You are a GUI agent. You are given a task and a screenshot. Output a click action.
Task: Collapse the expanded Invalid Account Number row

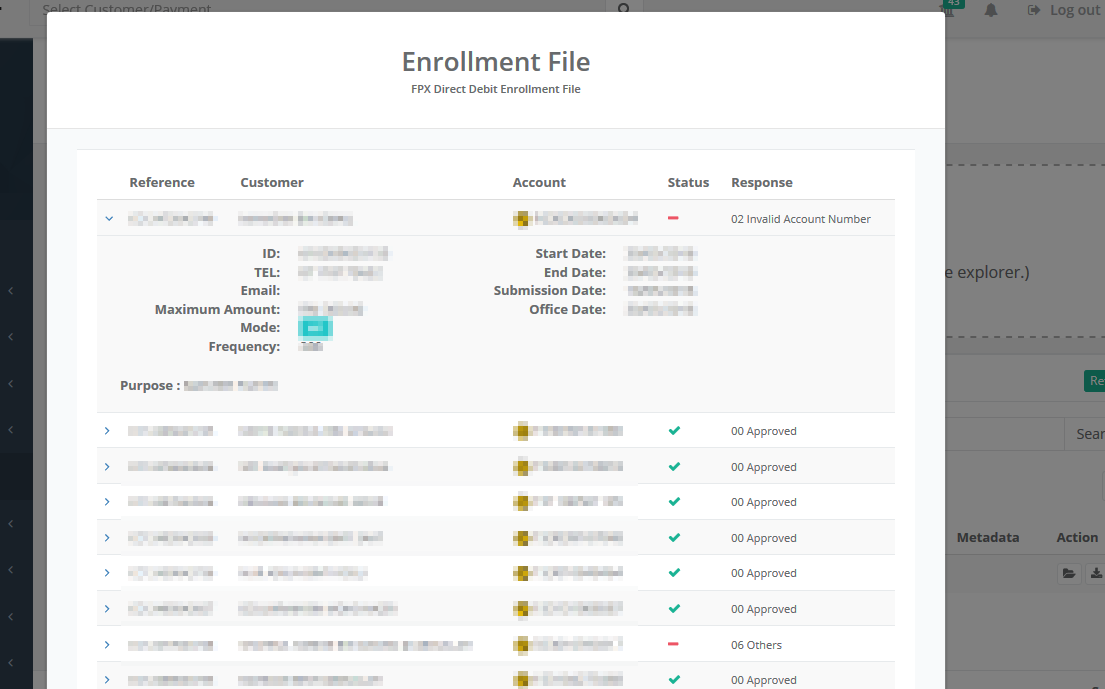109,218
